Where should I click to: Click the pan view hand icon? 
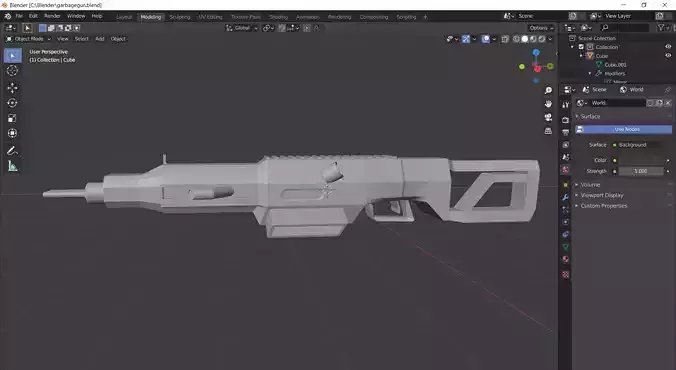pyautogui.click(x=548, y=104)
